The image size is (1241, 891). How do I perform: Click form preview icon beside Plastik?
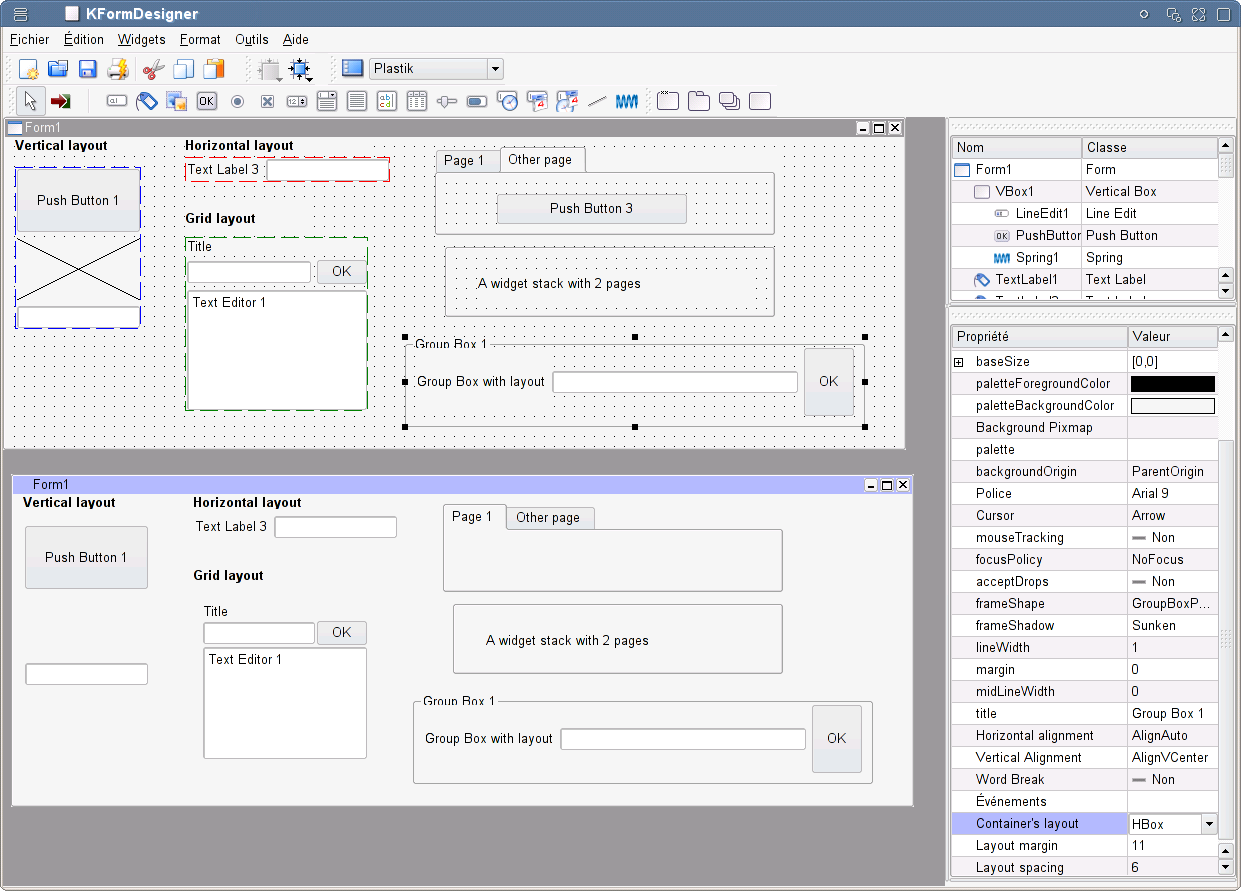click(x=352, y=69)
